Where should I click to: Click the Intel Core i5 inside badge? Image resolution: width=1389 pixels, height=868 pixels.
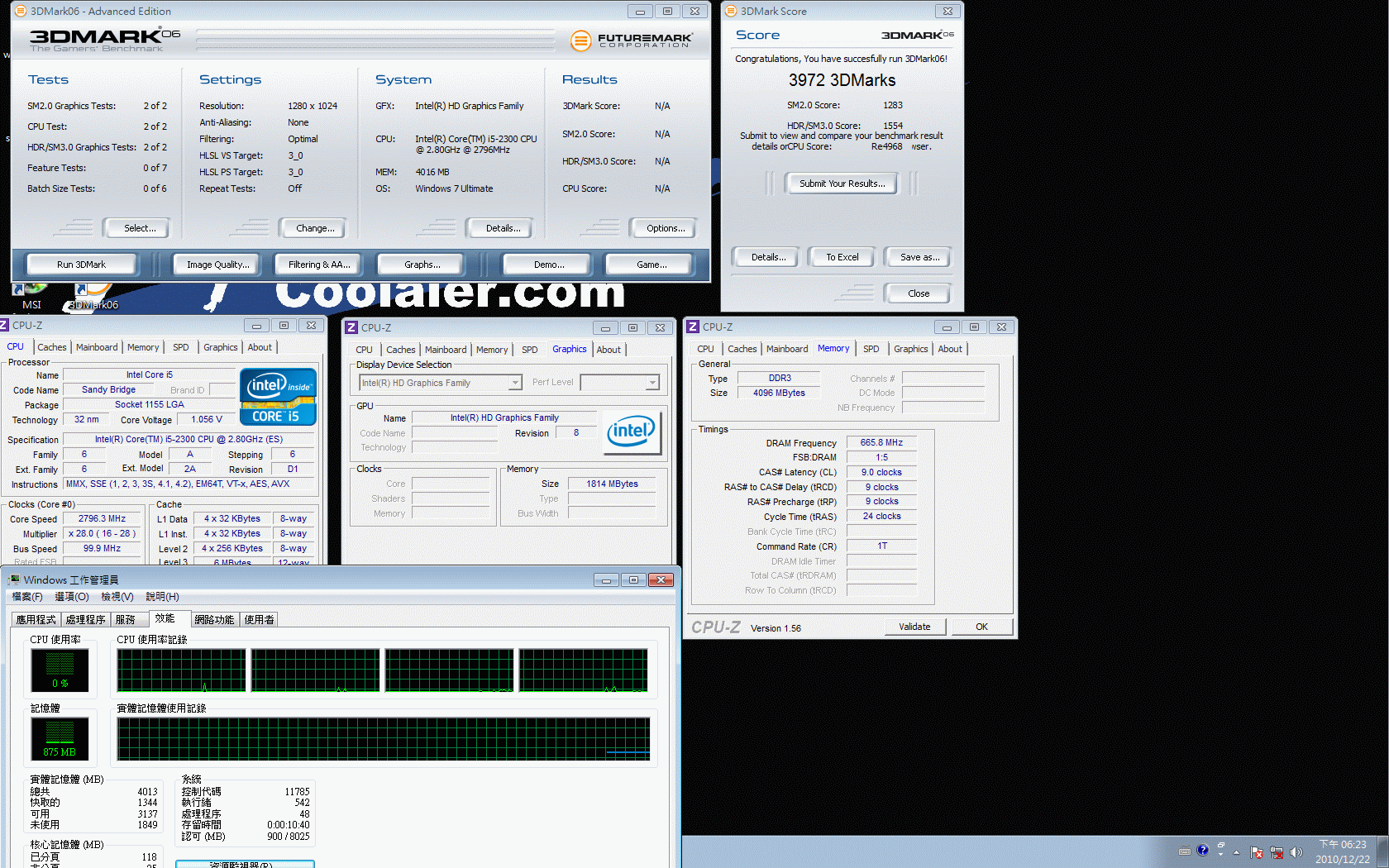279,397
